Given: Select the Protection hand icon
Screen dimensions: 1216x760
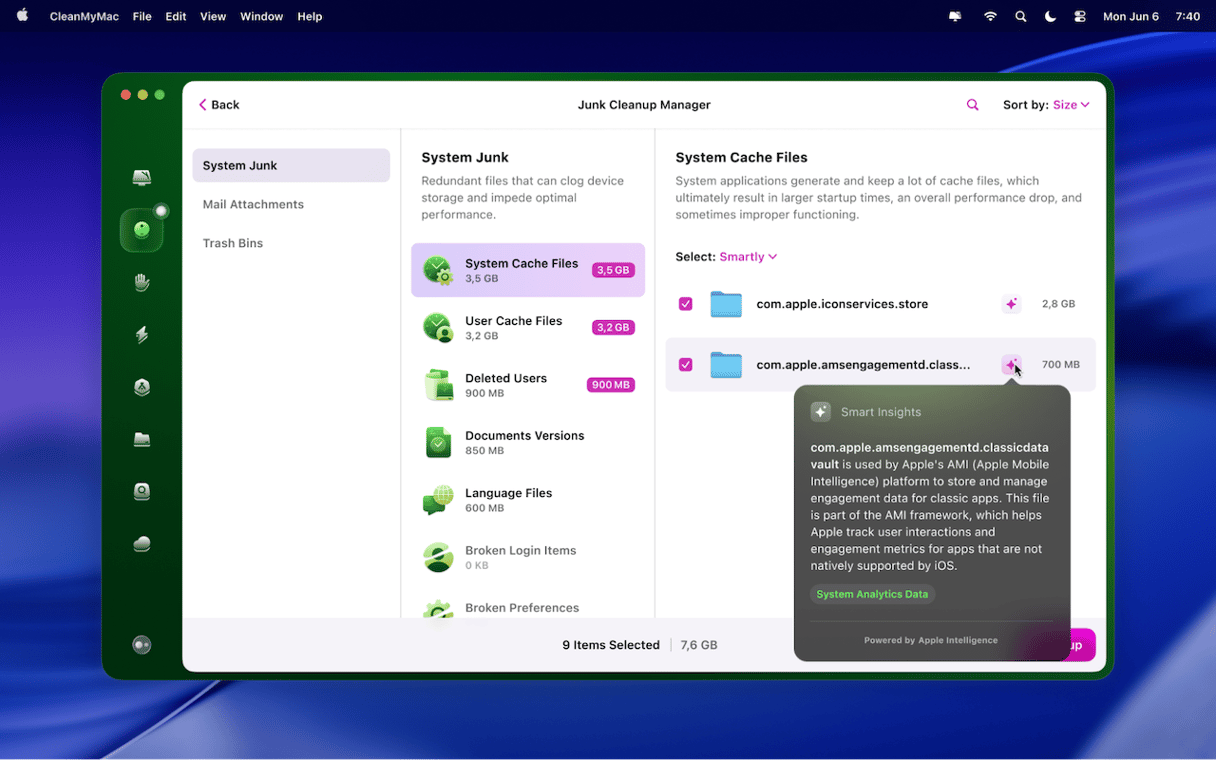Looking at the screenshot, I should coord(142,283).
